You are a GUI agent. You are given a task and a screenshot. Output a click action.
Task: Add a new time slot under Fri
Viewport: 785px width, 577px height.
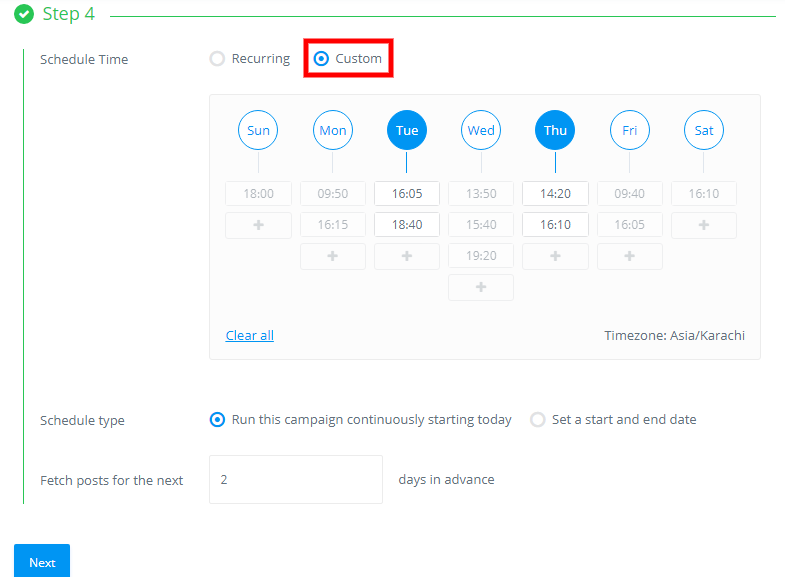629,256
